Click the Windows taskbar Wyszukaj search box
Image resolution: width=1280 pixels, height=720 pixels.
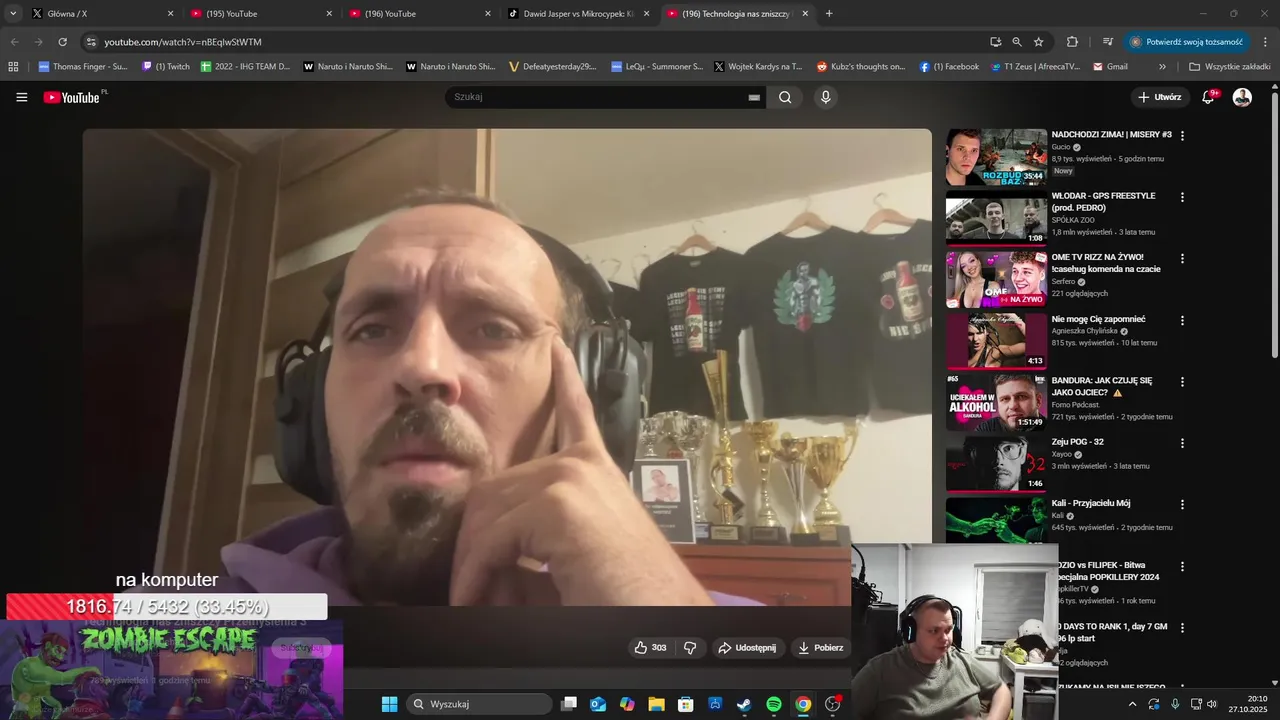[x=480, y=704]
